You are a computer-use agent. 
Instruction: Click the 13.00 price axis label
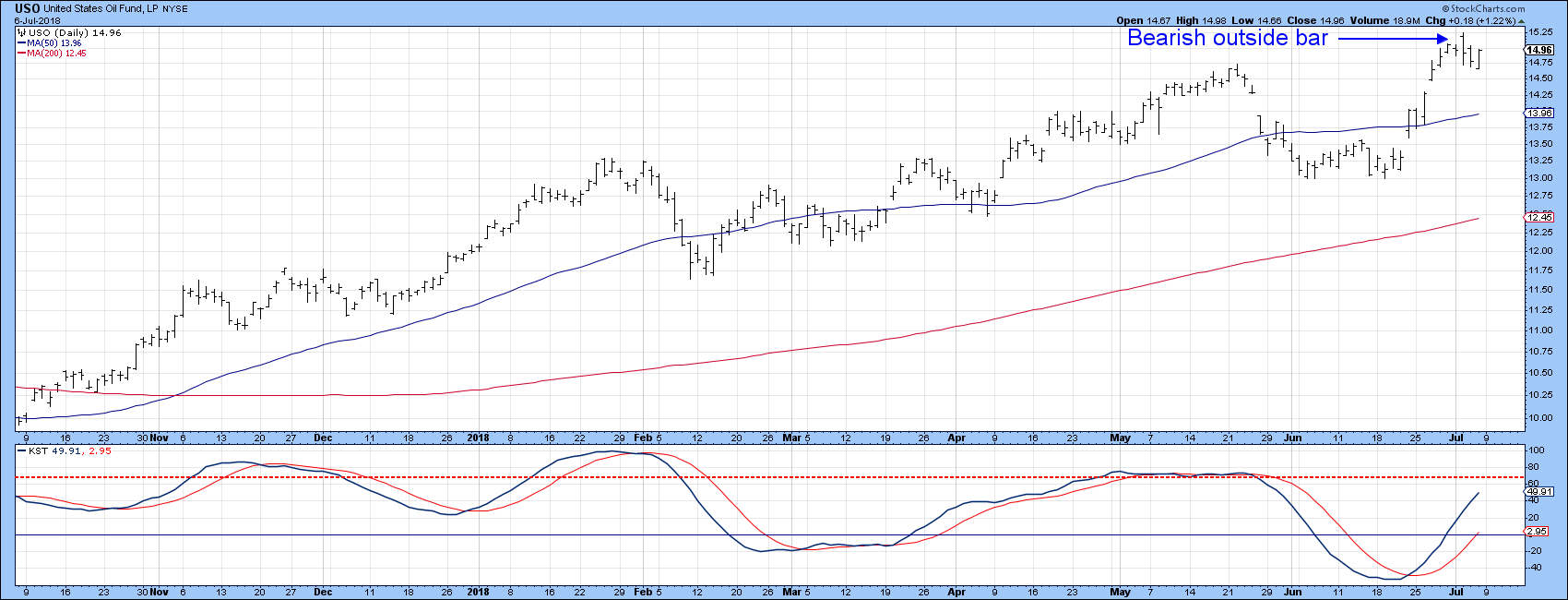[1539, 178]
